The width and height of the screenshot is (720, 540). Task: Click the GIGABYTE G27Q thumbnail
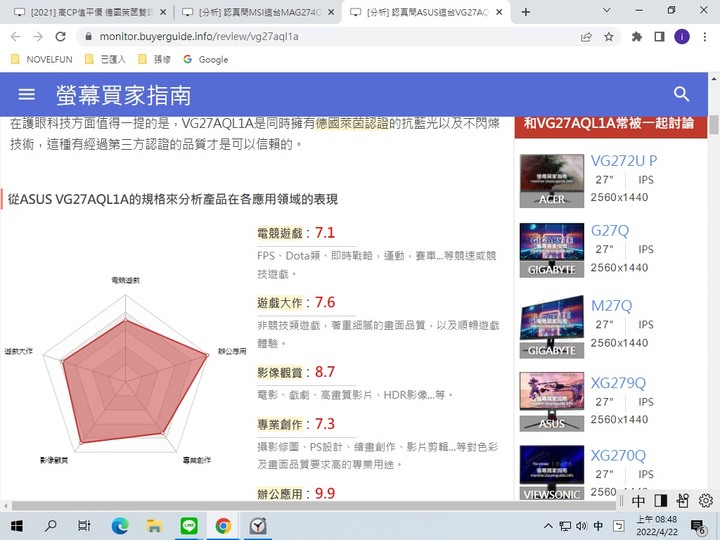point(551,250)
